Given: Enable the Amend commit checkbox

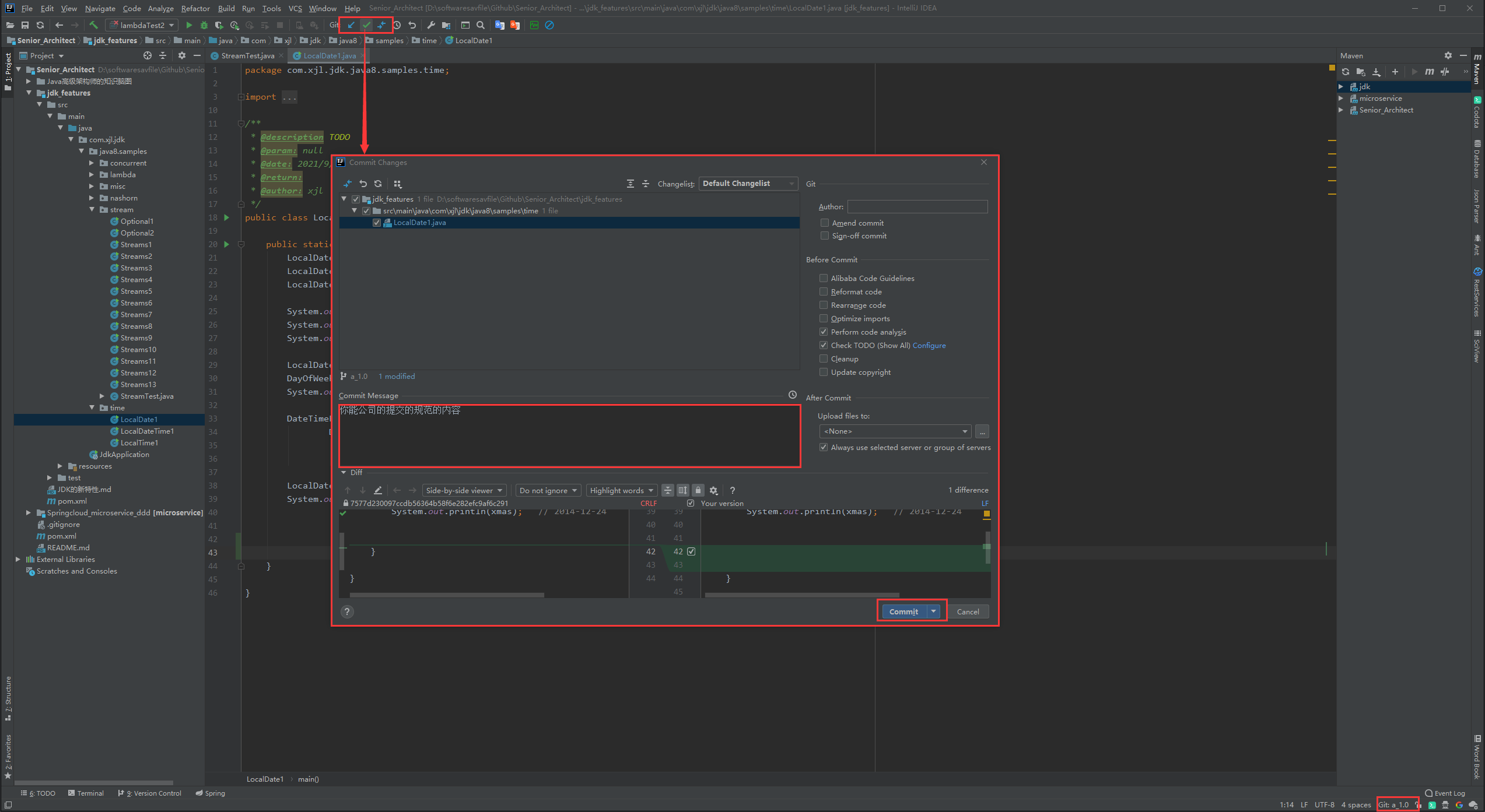Looking at the screenshot, I should click(x=824, y=223).
